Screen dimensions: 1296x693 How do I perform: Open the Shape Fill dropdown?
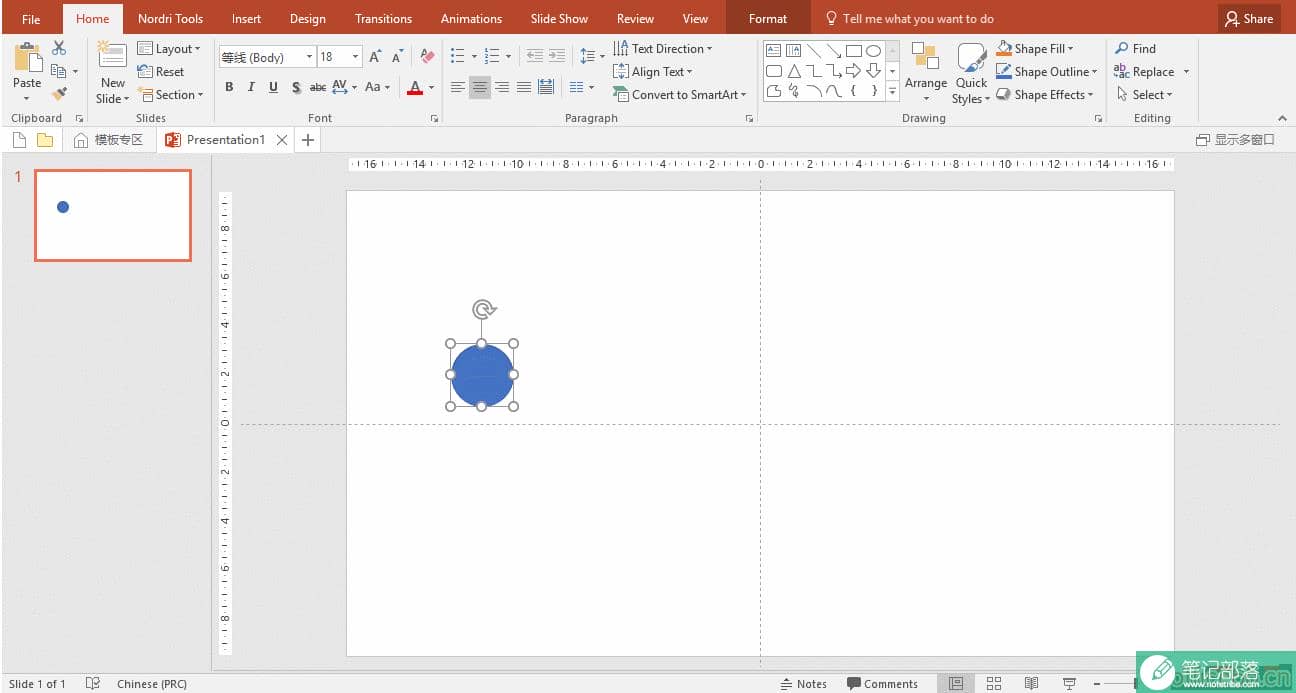pos(1035,48)
